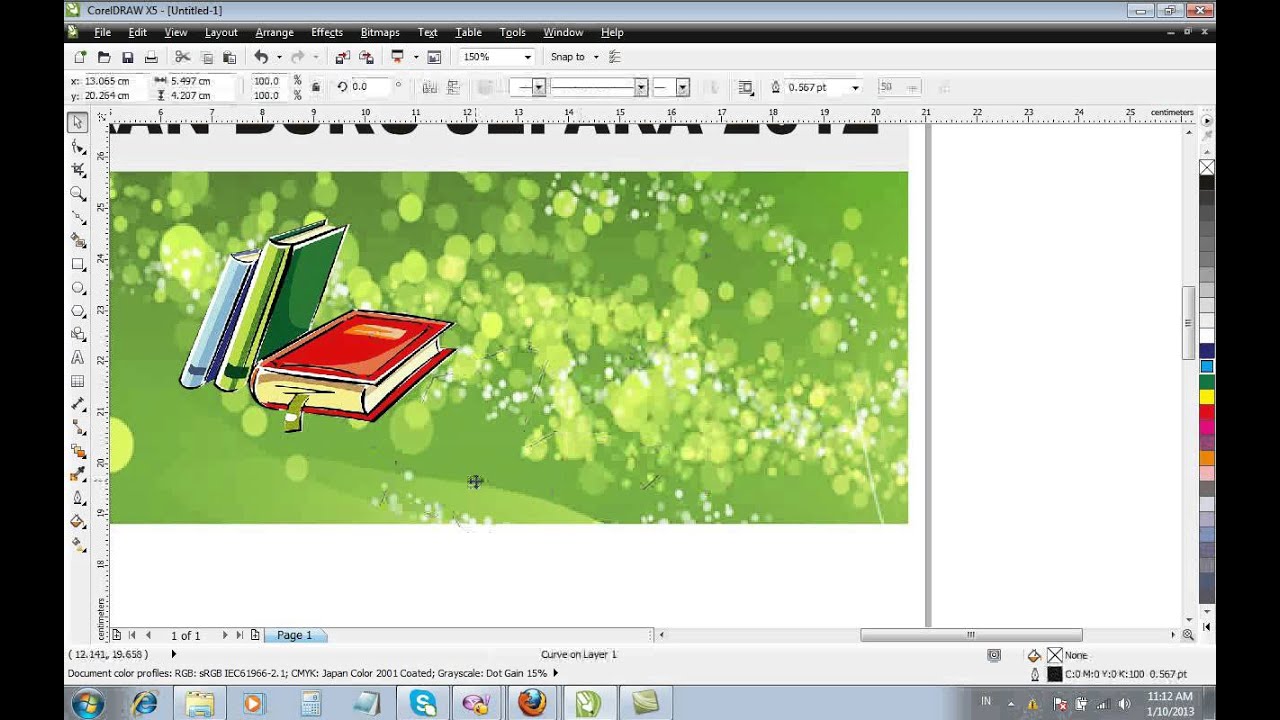The width and height of the screenshot is (1280, 720).
Task: Click the Page 1 tab
Action: pyautogui.click(x=294, y=635)
